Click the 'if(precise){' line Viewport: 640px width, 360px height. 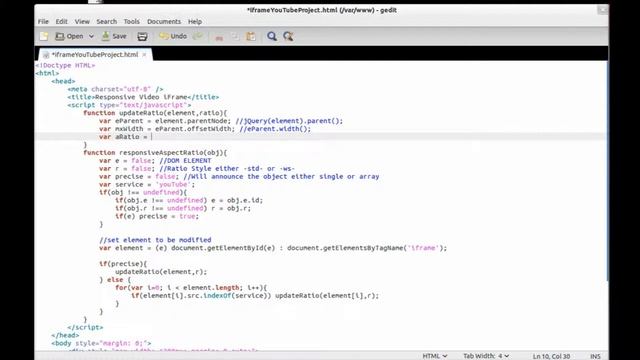tap(123, 264)
